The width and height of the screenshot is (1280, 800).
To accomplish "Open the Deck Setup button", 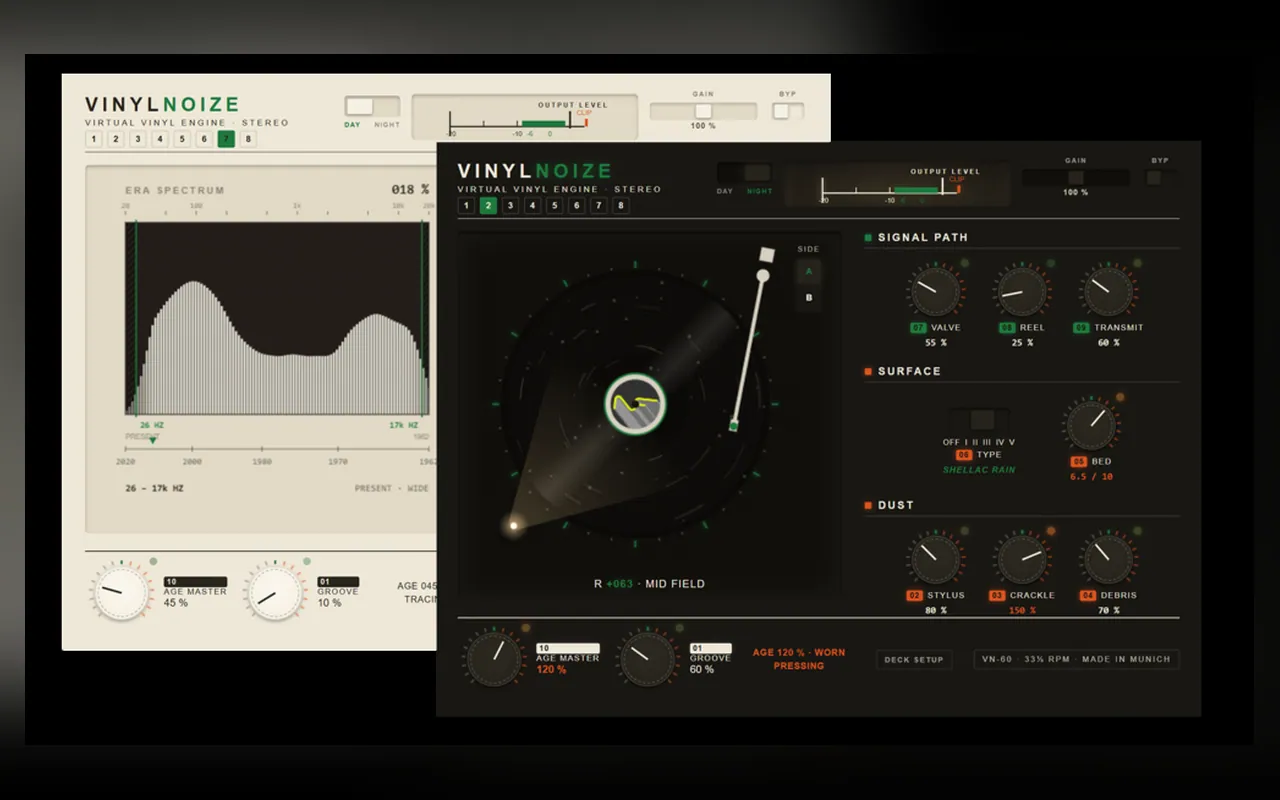I will point(914,660).
